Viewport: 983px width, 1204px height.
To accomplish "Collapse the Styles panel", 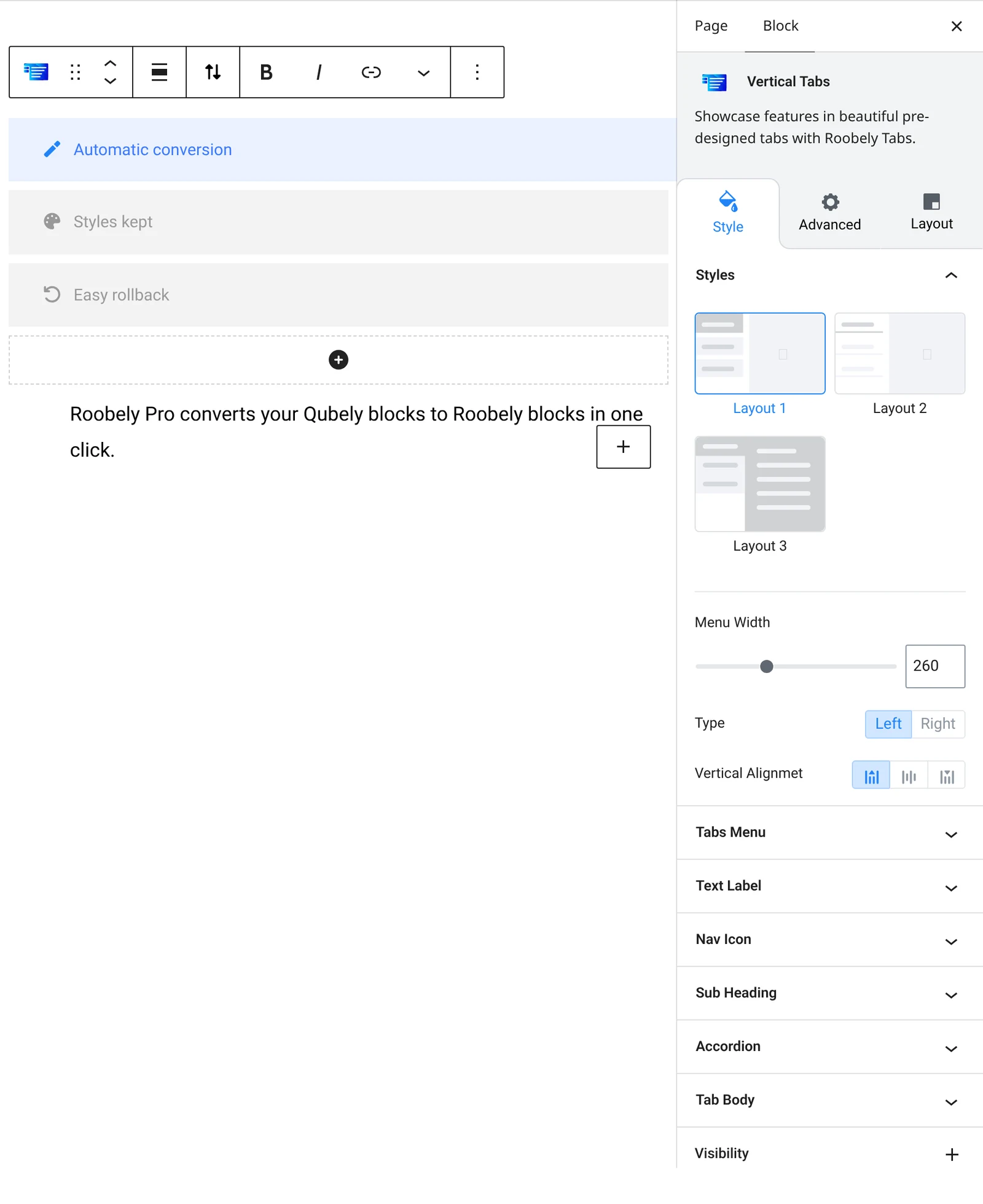I will [830, 275].
